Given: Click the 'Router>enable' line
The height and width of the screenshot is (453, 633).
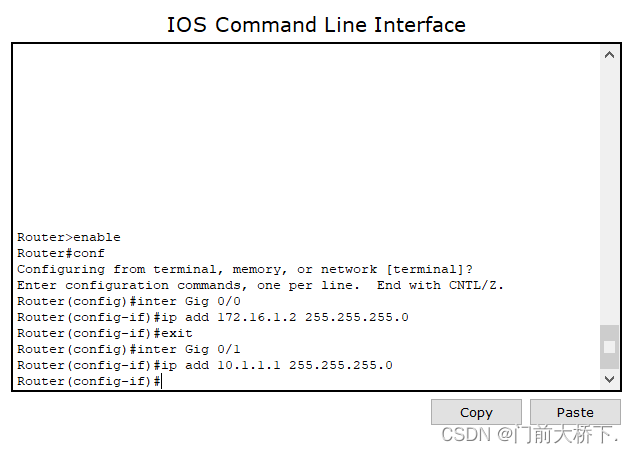Looking at the screenshot, I should pos(69,237).
